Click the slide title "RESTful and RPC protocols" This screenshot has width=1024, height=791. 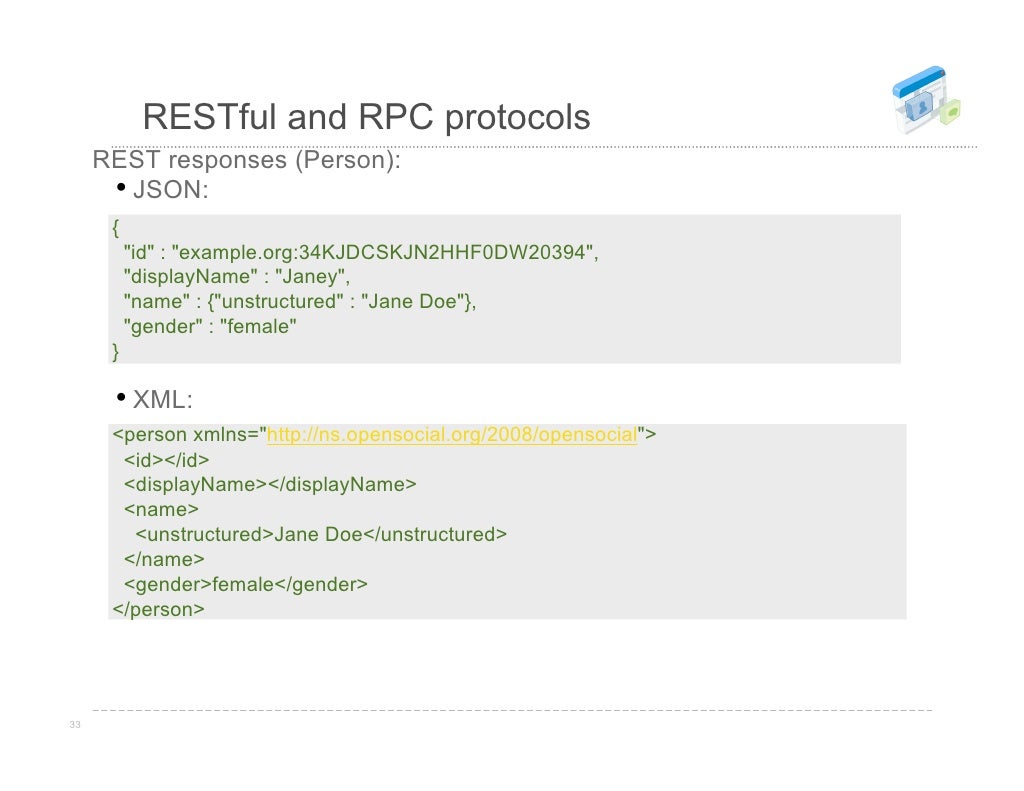tap(366, 118)
